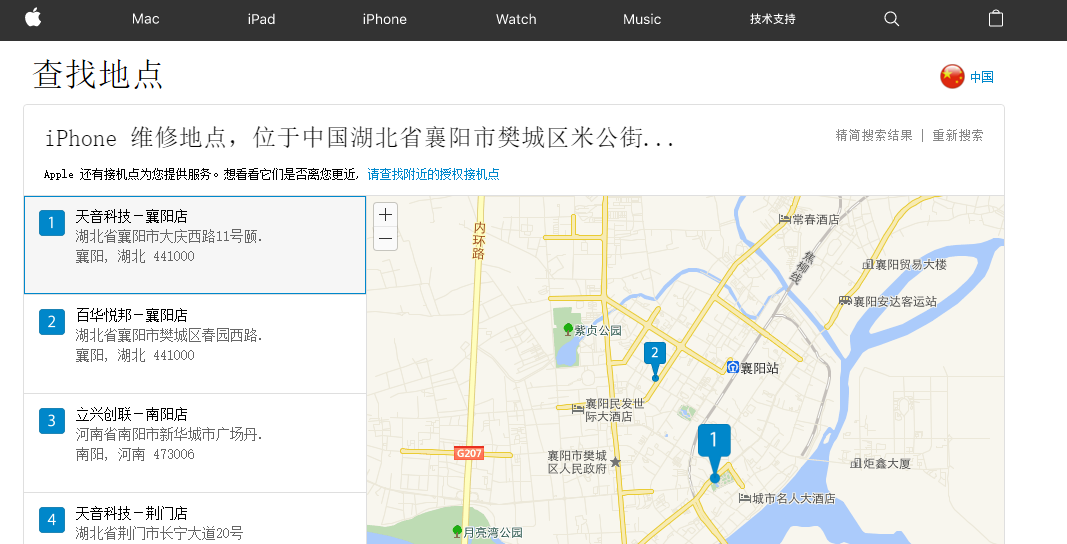Select the 天音科技－荆门店 result
This screenshot has height=544, width=1067.
coord(195,518)
